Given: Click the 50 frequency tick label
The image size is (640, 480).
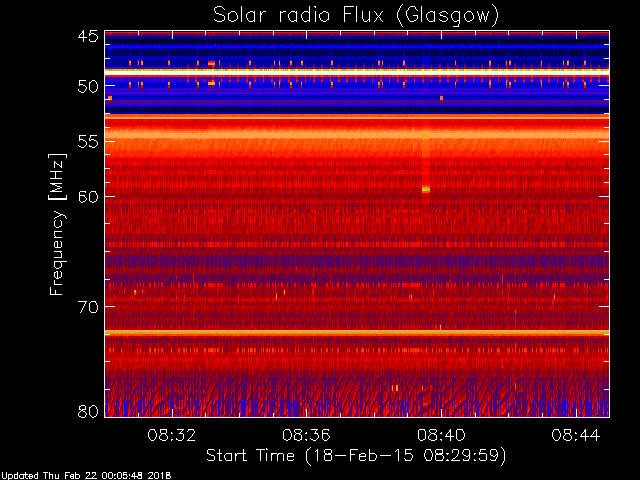Looking at the screenshot, I should click(x=88, y=86).
